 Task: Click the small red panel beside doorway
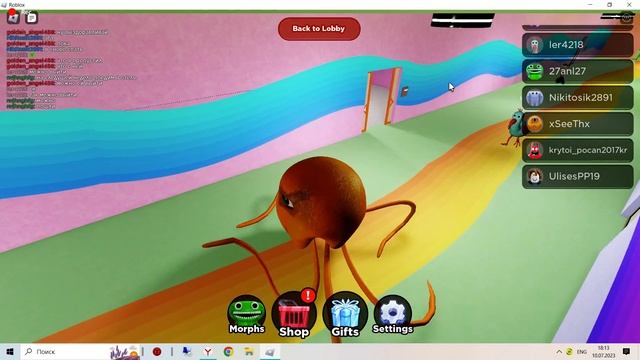[404, 91]
